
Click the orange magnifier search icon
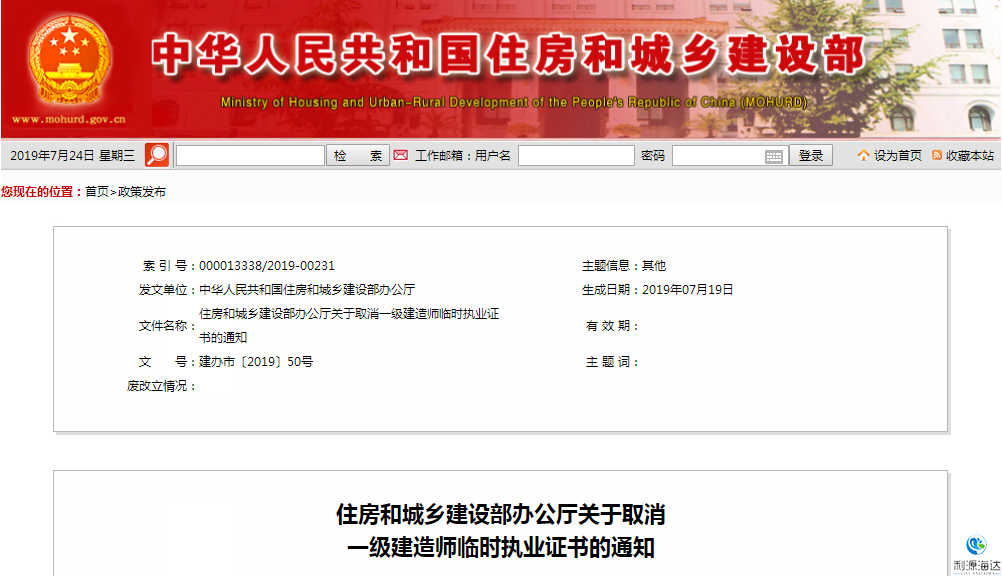157,155
